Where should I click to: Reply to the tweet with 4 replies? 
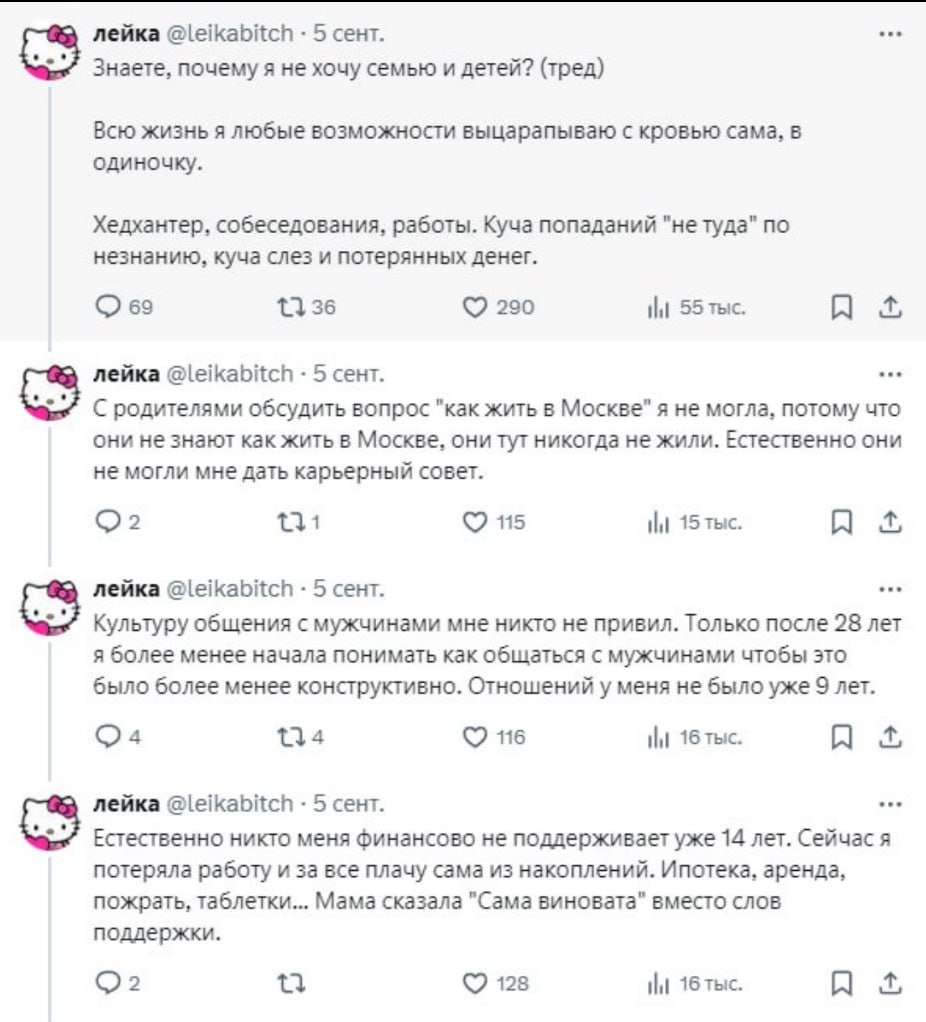105,737
